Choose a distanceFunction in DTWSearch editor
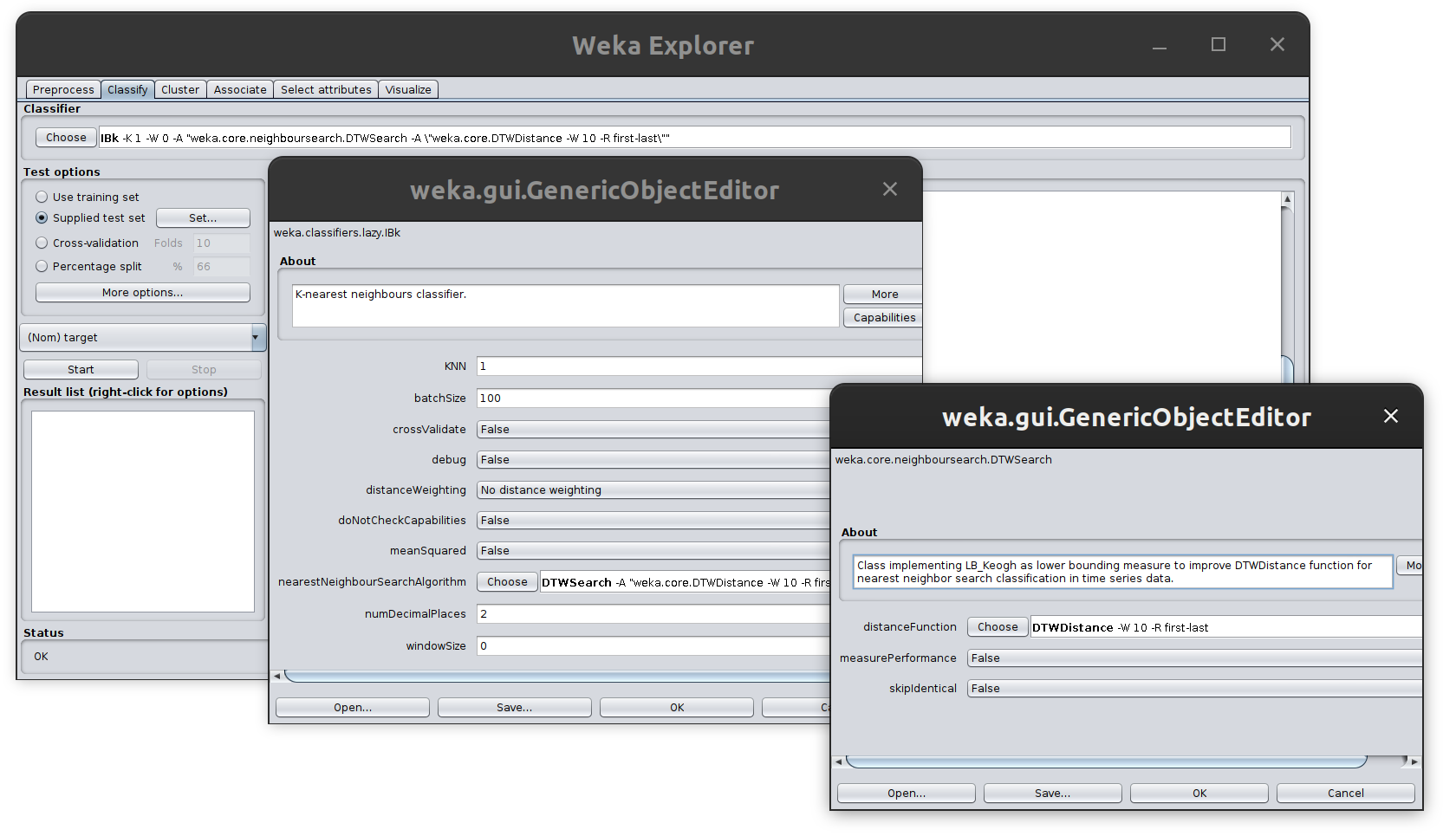Viewport: 1456px width, 836px height. 998,626
